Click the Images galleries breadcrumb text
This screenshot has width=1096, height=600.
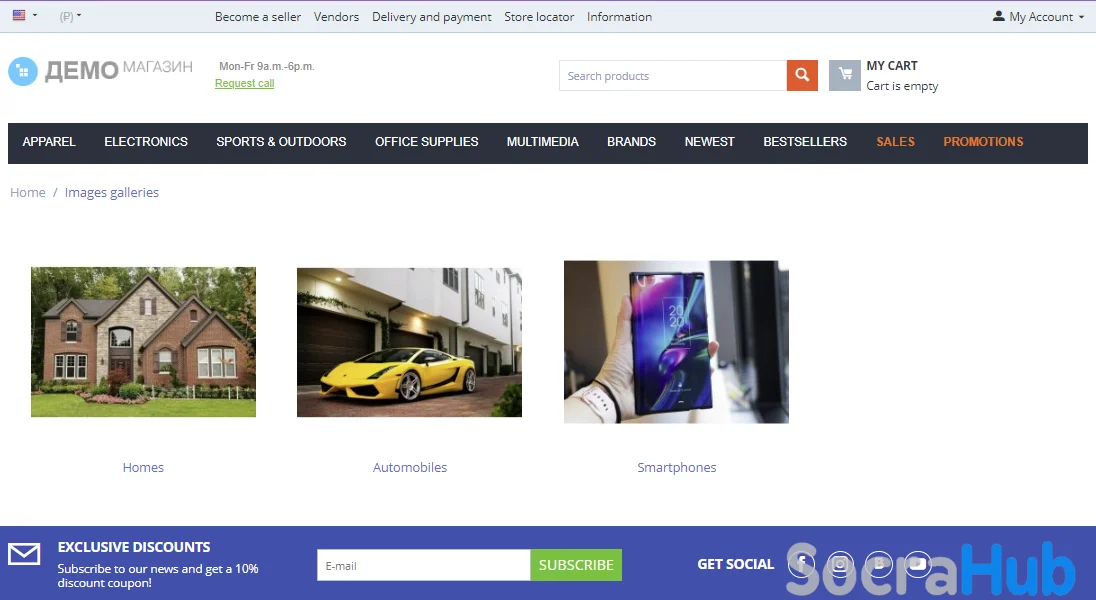[112, 192]
